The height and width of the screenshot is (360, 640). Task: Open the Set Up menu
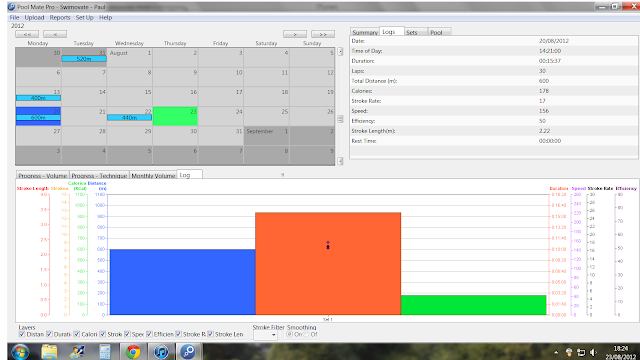coord(84,18)
